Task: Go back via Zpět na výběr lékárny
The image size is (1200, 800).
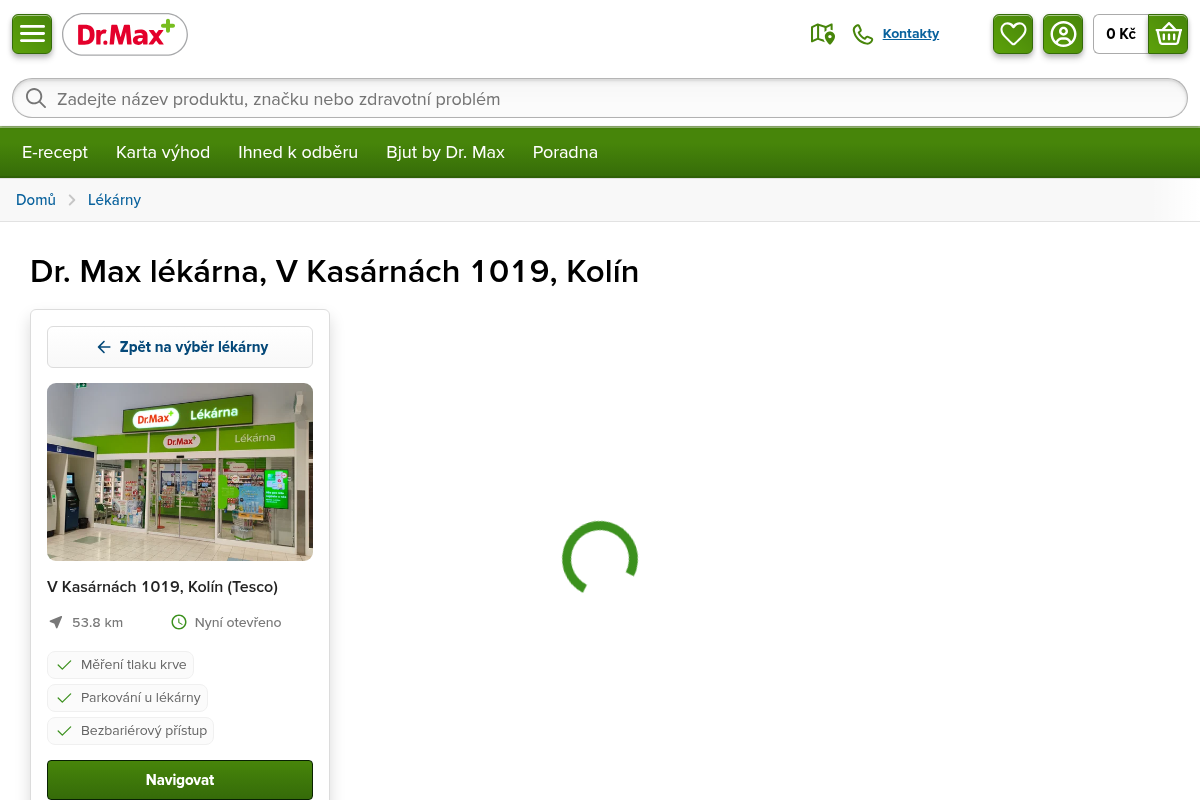Action: [x=180, y=347]
